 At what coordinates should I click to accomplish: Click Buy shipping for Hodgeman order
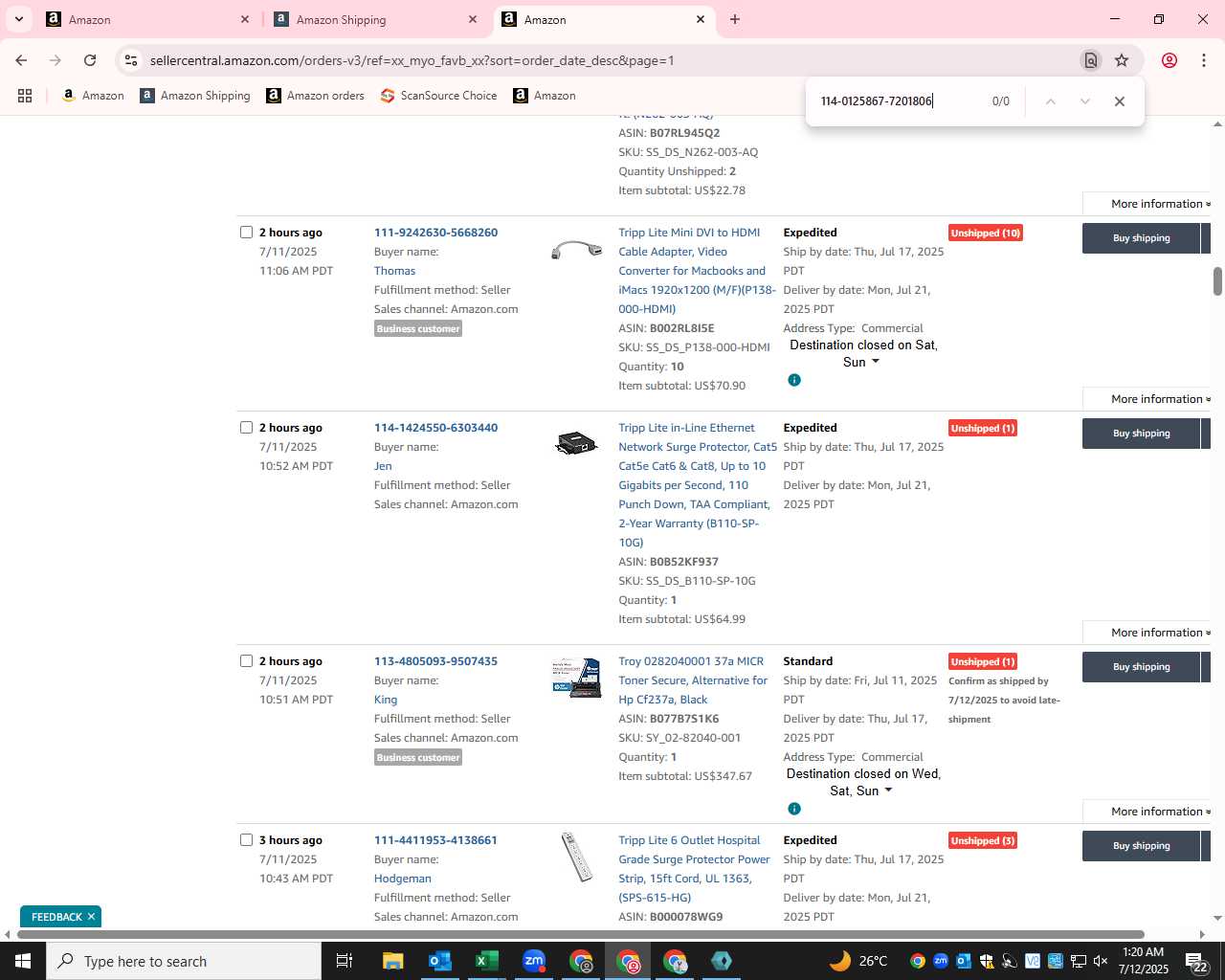point(1141,846)
